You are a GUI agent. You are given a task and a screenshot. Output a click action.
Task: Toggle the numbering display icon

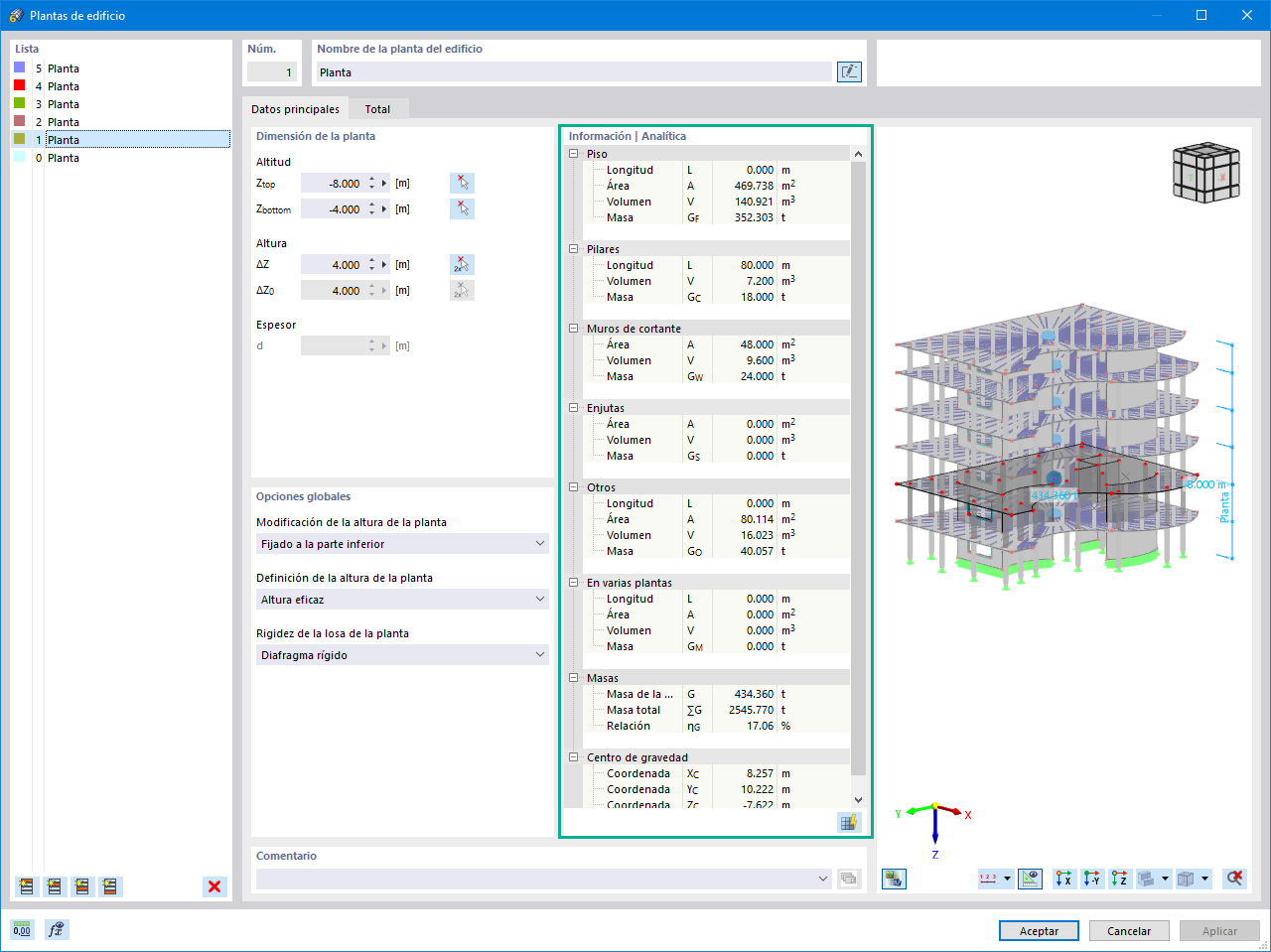click(x=989, y=879)
